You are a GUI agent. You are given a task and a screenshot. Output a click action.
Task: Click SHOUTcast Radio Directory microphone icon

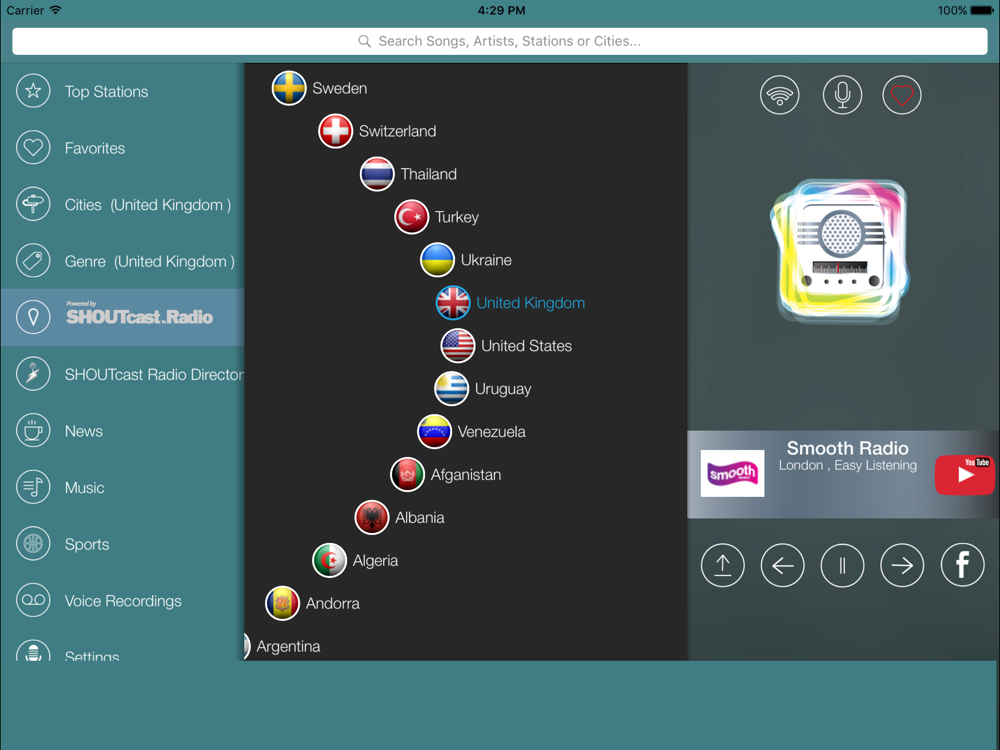click(33, 374)
